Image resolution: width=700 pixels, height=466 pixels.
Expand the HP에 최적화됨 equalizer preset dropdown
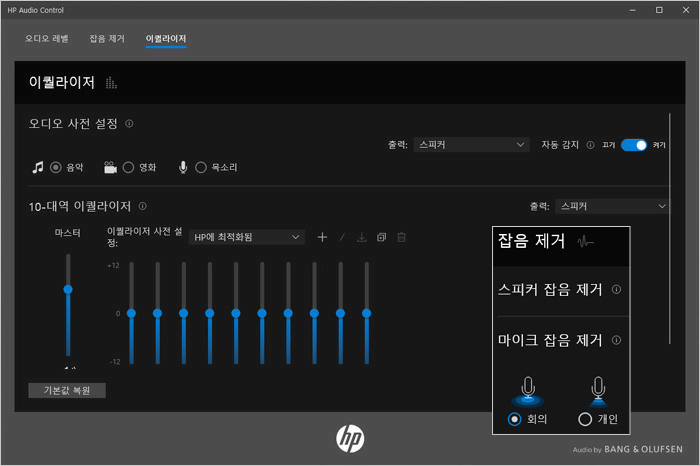[x=247, y=237]
